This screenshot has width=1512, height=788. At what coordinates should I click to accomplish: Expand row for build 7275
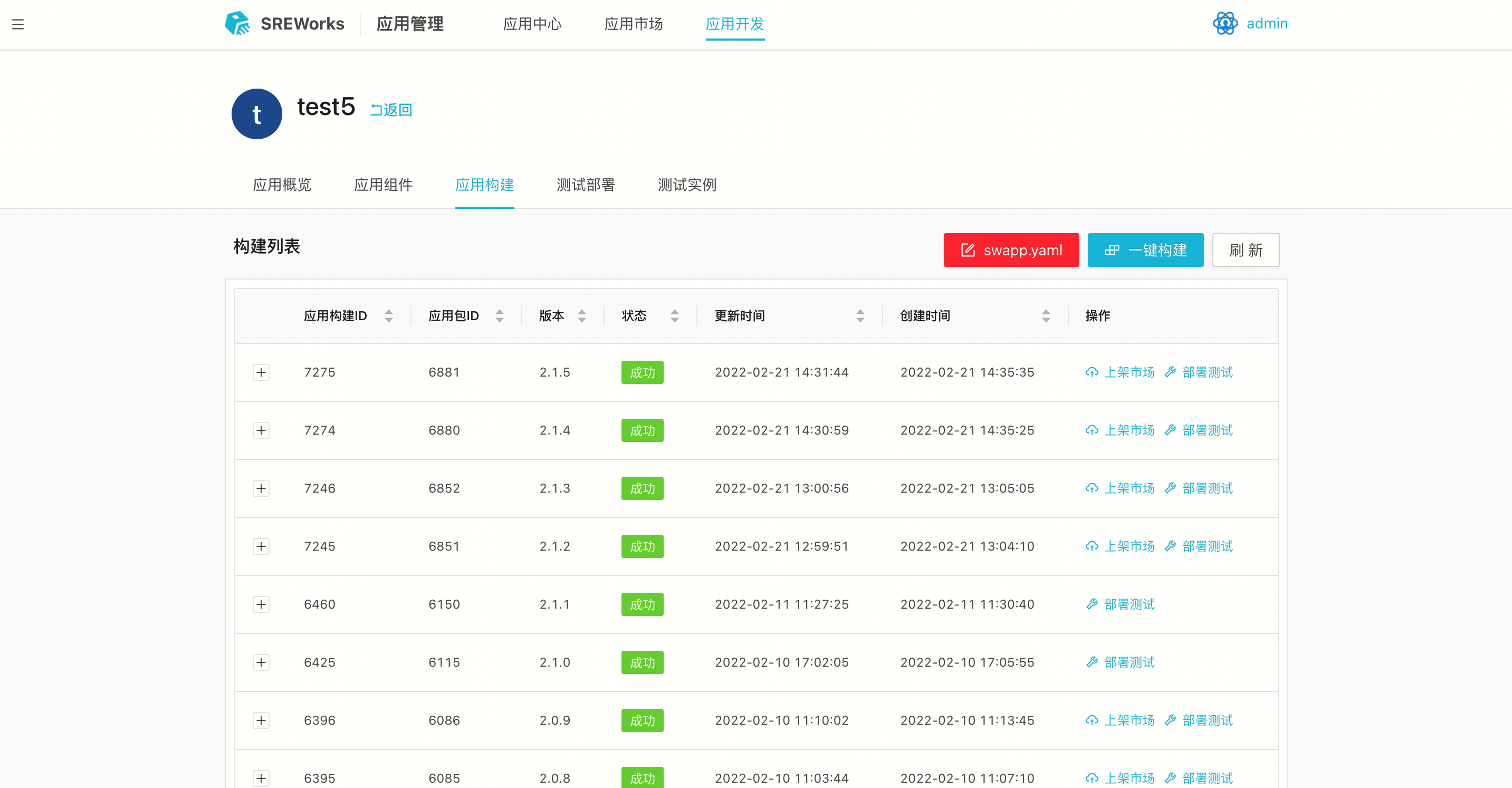point(261,372)
